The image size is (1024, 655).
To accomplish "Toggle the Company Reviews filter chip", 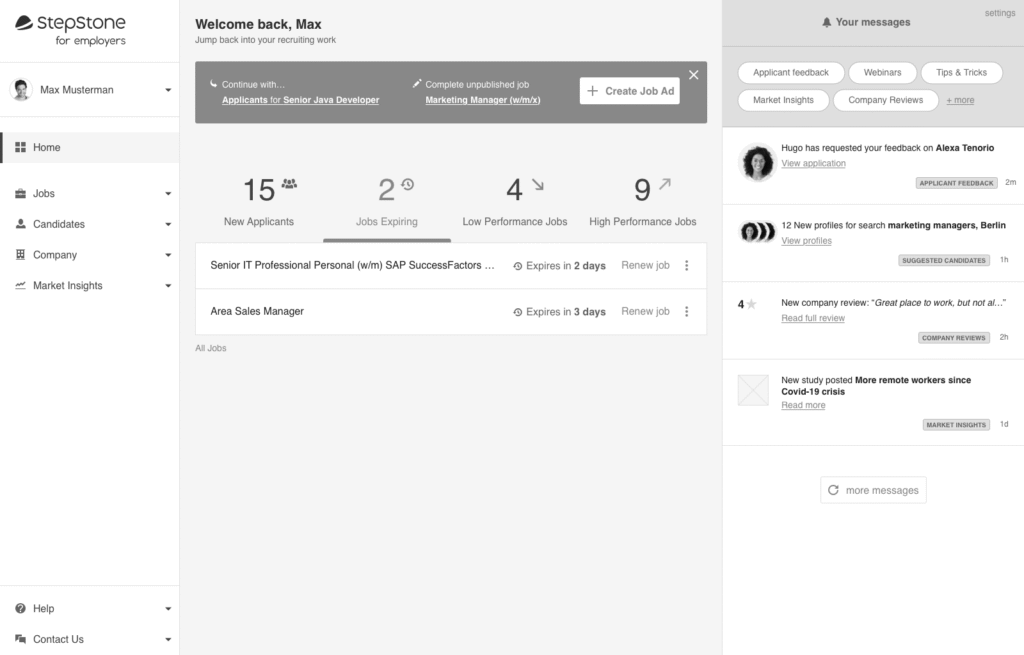I will [x=885, y=100].
